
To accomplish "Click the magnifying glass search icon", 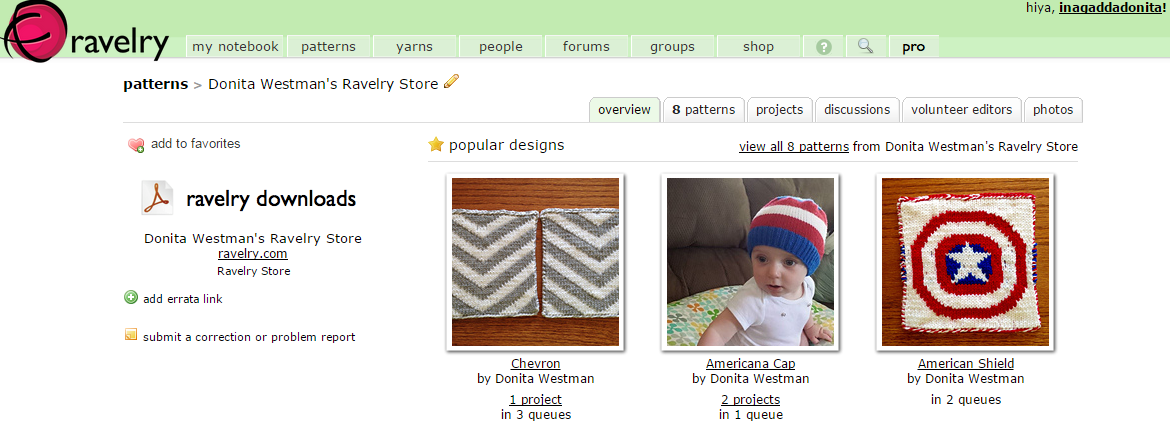I will [866, 47].
